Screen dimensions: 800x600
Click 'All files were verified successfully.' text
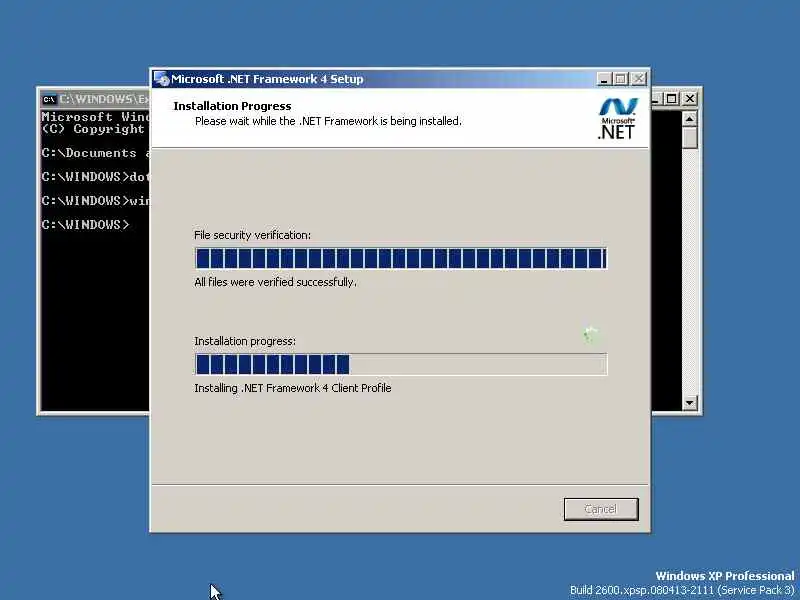click(x=276, y=282)
